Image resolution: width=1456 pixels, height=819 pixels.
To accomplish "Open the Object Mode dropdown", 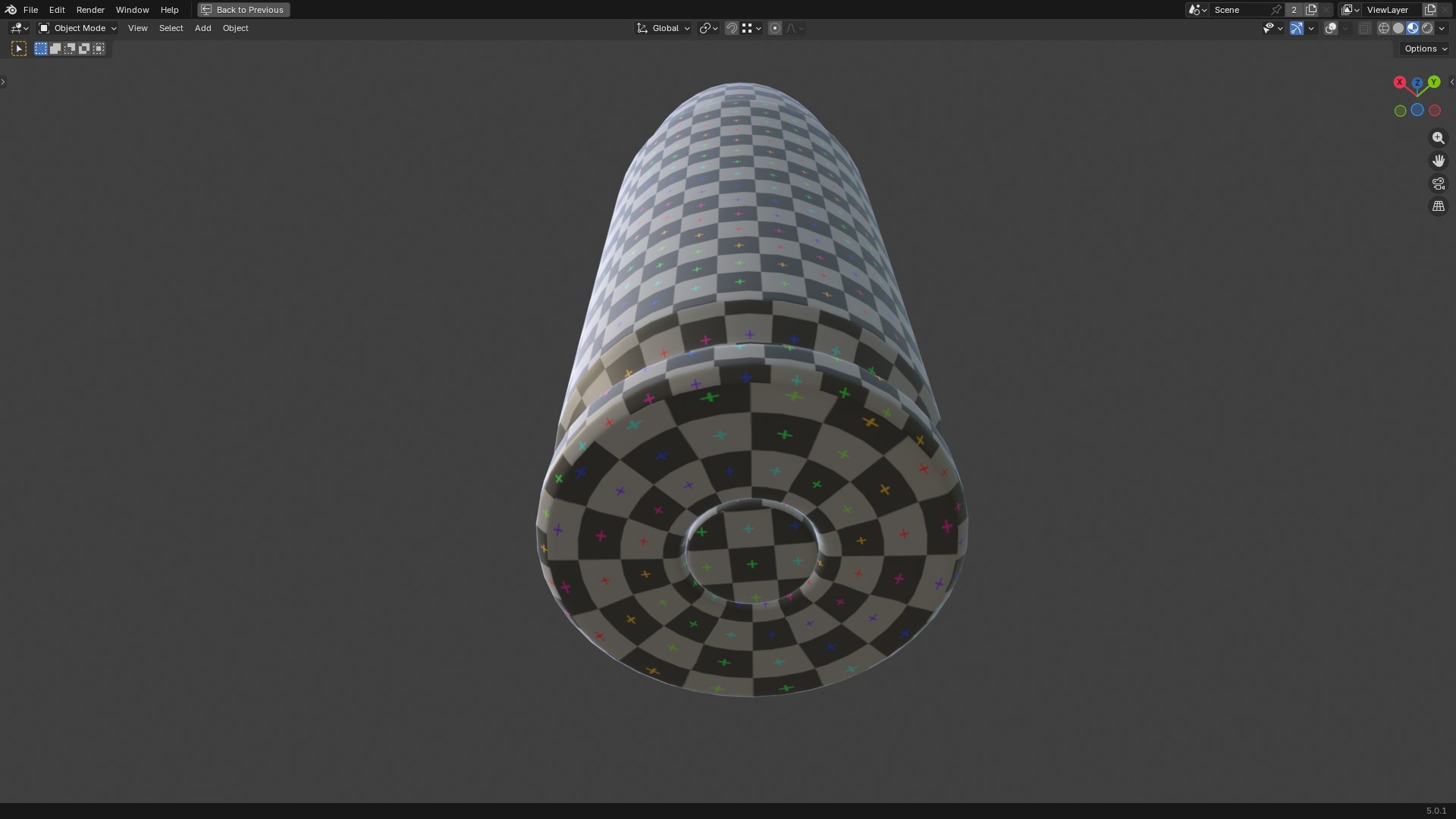I will point(77,28).
